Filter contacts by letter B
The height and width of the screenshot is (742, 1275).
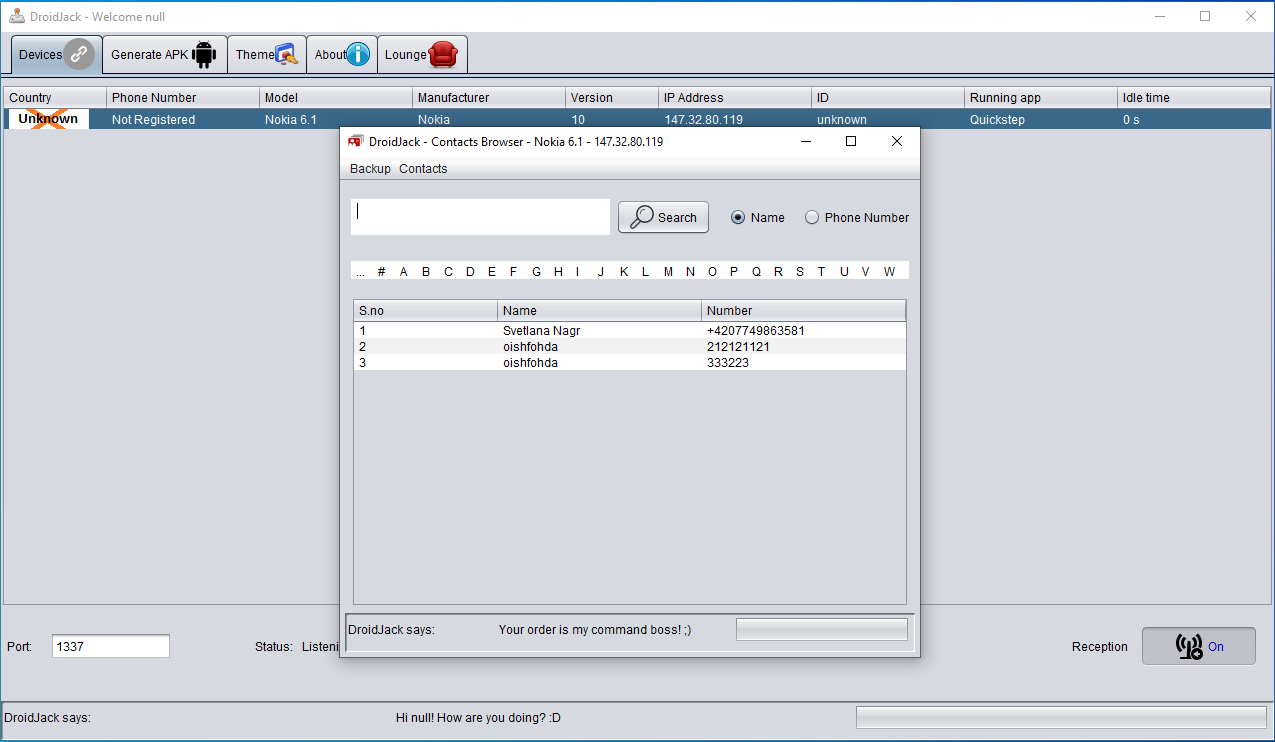point(426,271)
